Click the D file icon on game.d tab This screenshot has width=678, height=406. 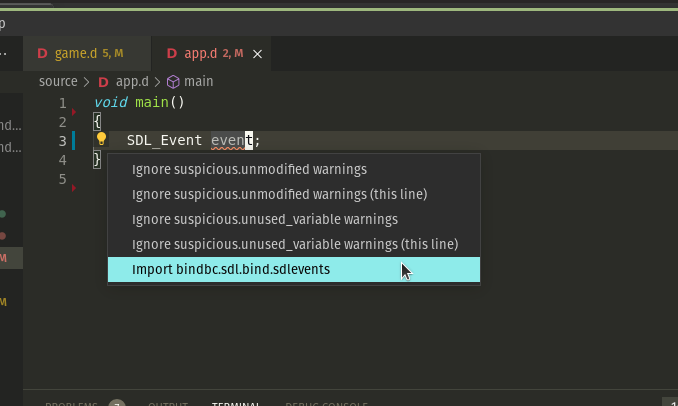coord(42,54)
